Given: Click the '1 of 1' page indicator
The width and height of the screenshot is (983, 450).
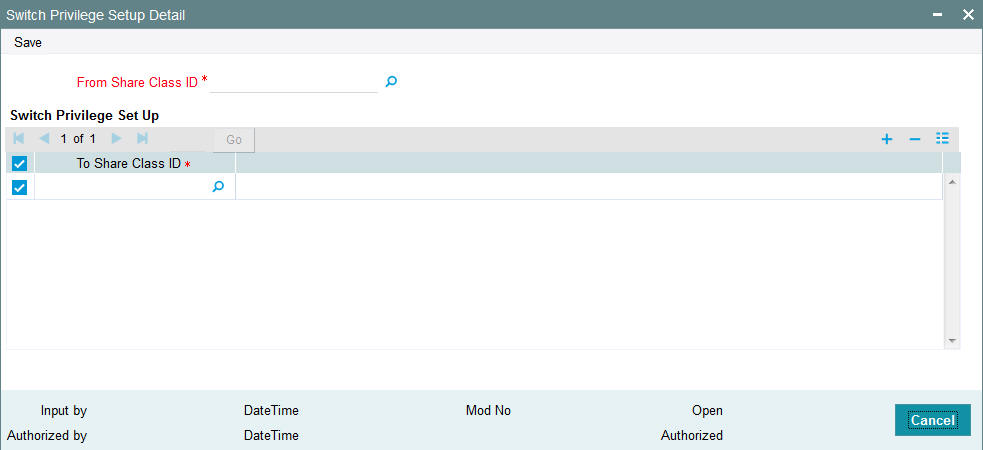Looking at the screenshot, I should [x=78, y=139].
